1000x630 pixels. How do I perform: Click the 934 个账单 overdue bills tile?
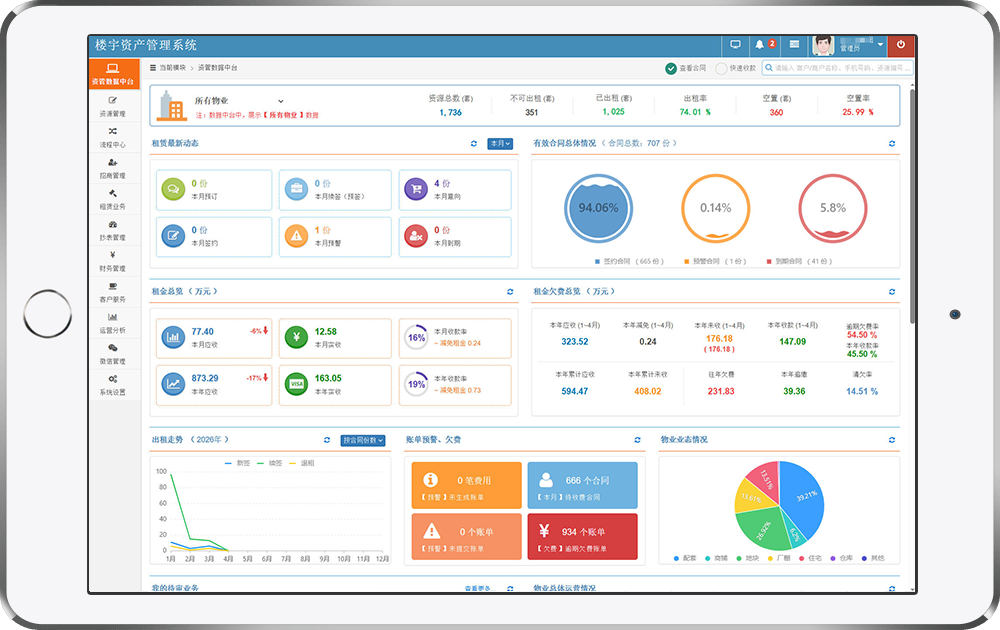pyautogui.click(x=582, y=537)
